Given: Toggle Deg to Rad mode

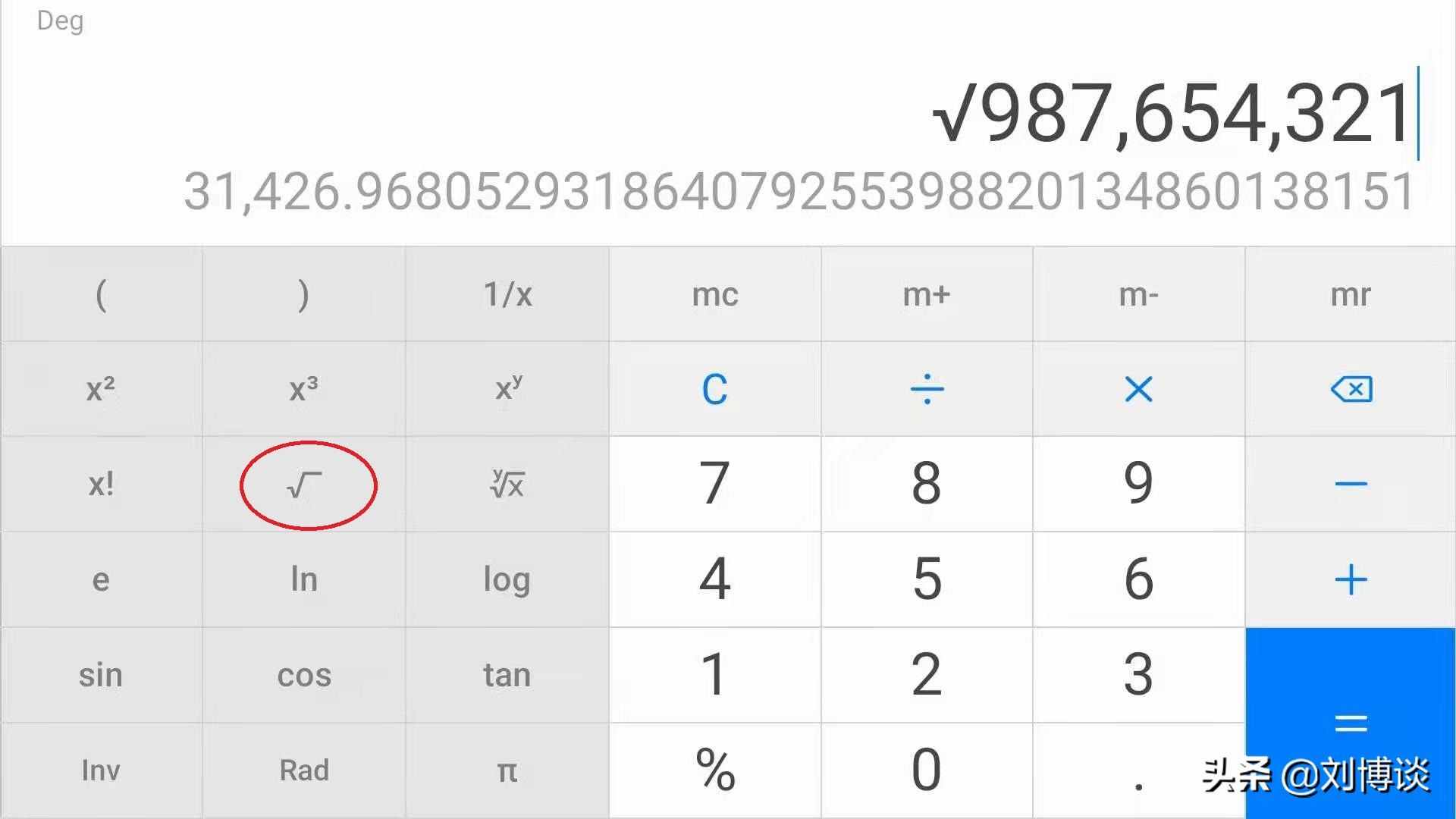Looking at the screenshot, I should pos(303,769).
